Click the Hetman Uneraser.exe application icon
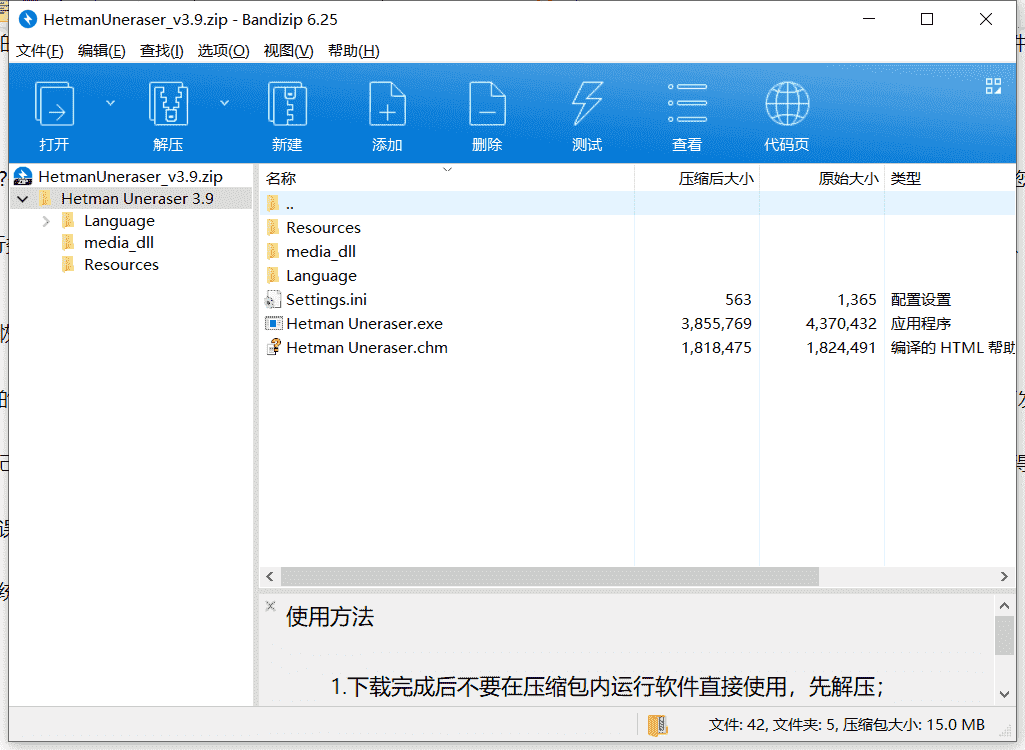The image size is (1025, 750). (x=273, y=324)
